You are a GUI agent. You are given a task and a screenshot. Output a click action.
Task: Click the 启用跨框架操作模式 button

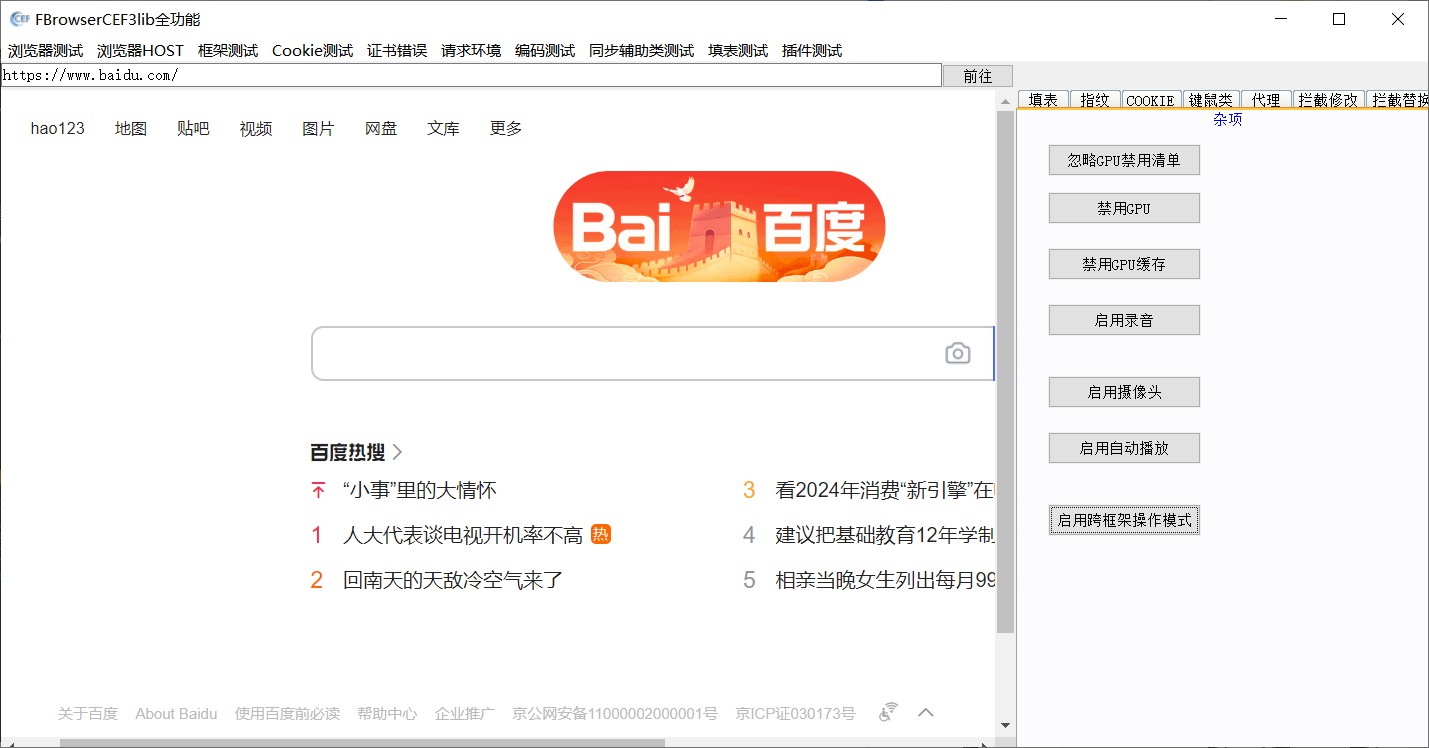coord(1124,520)
